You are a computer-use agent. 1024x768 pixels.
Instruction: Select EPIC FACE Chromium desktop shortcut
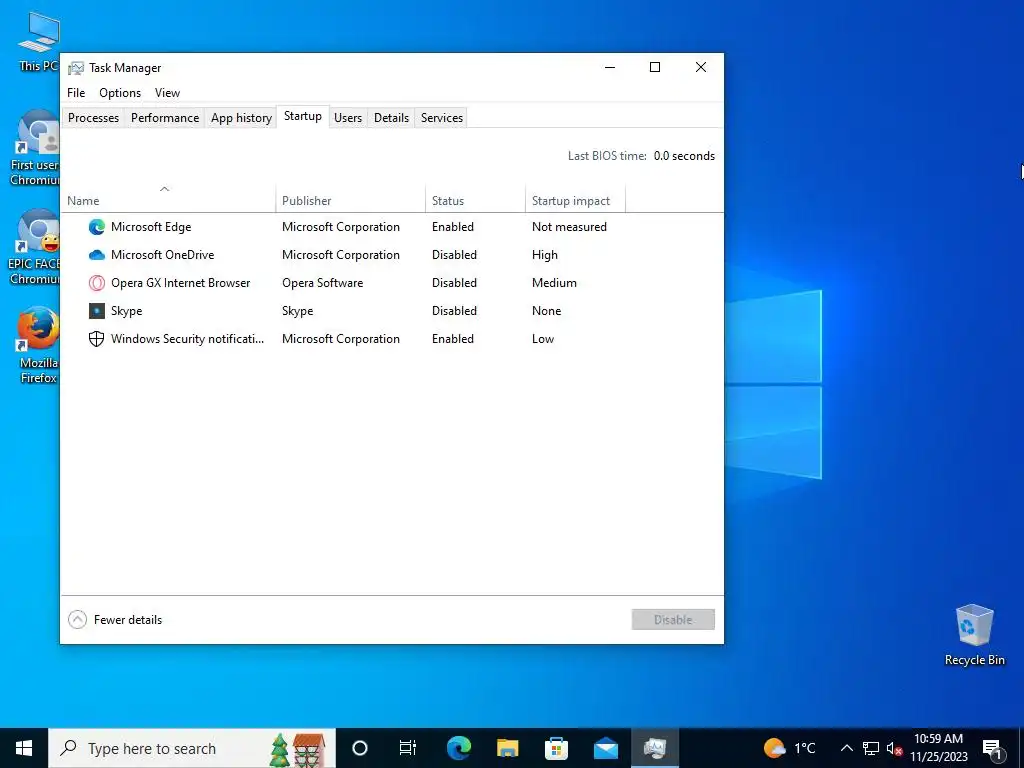[35, 247]
